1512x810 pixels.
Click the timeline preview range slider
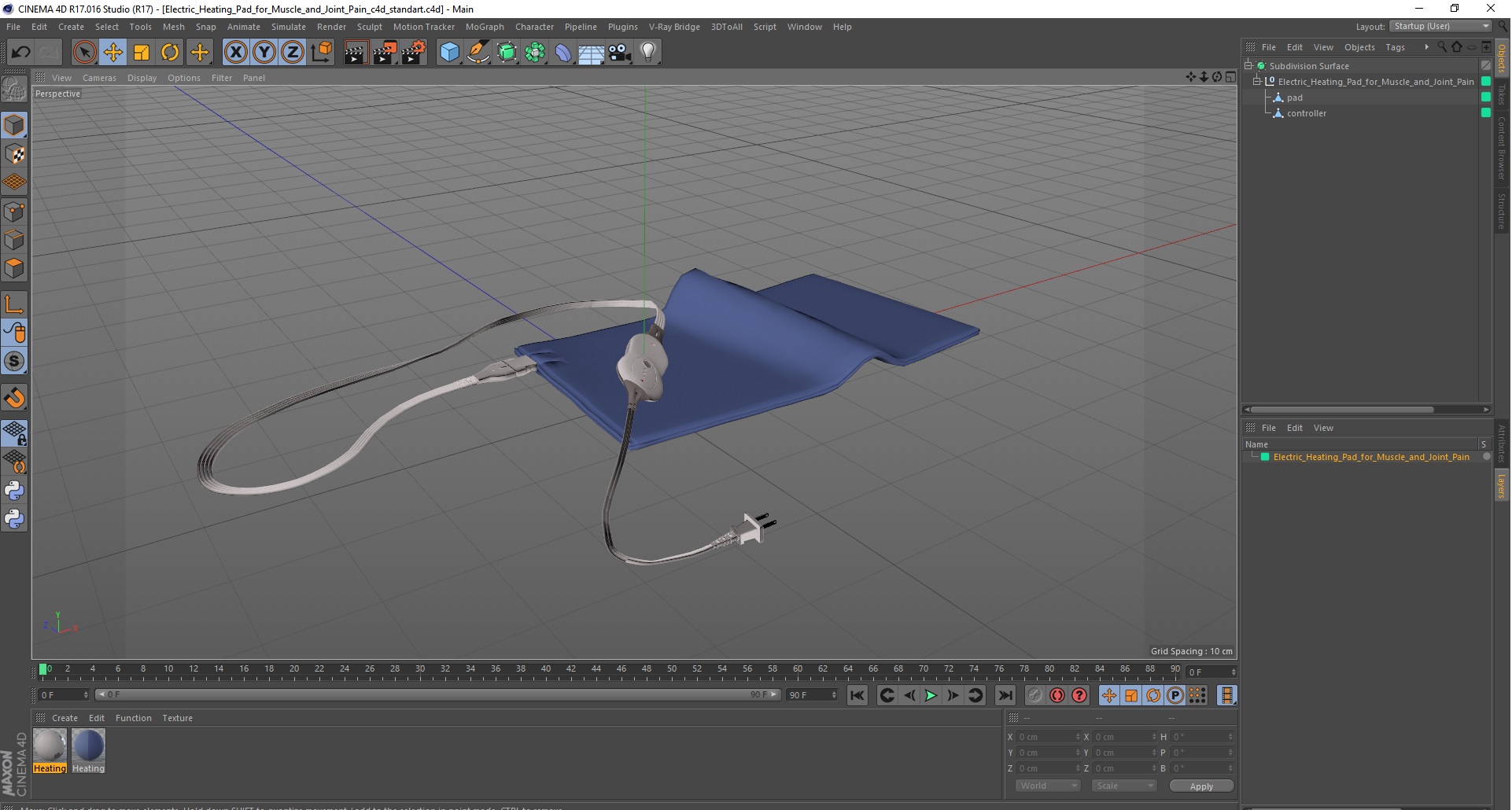(x=437, y=694)
